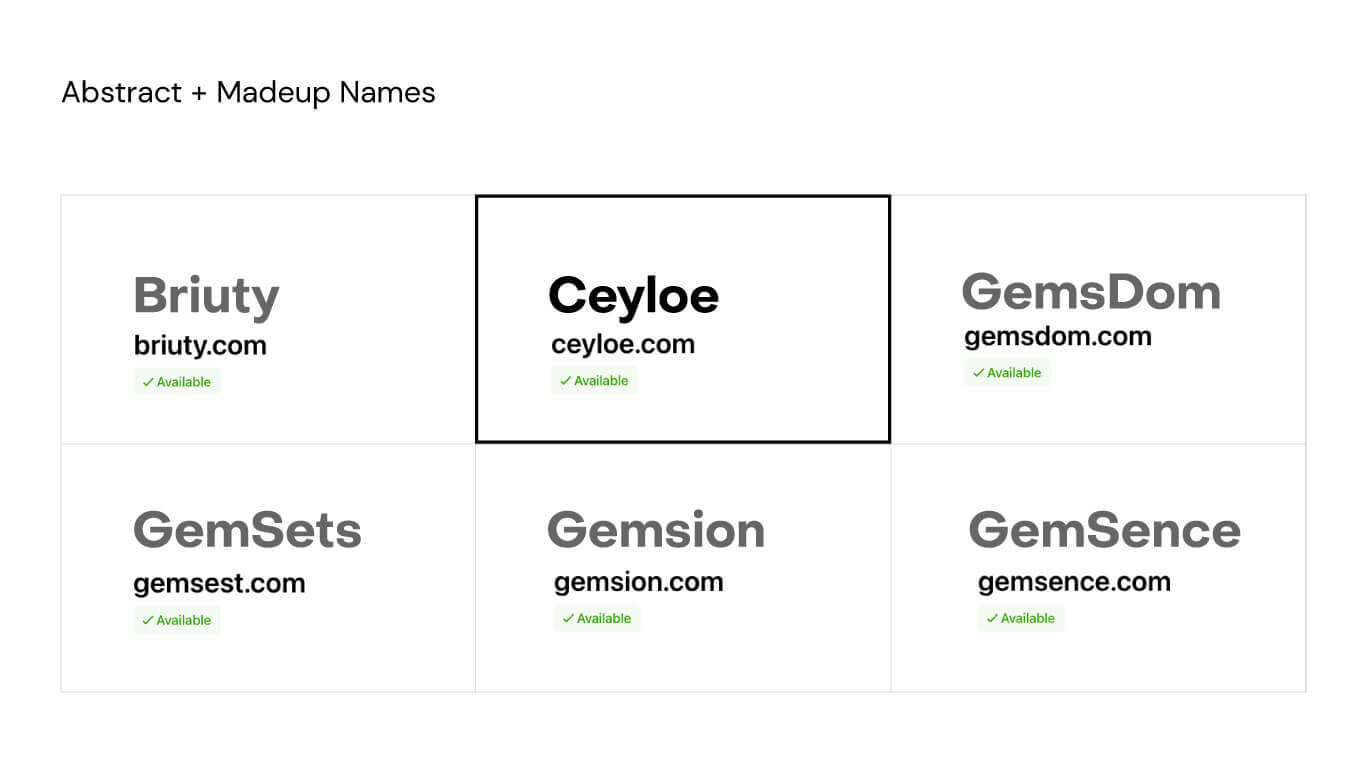The width and height of the screenshot is (1366, 768).
Task: Select the GemSets name heading
Action: click(247, 529)
